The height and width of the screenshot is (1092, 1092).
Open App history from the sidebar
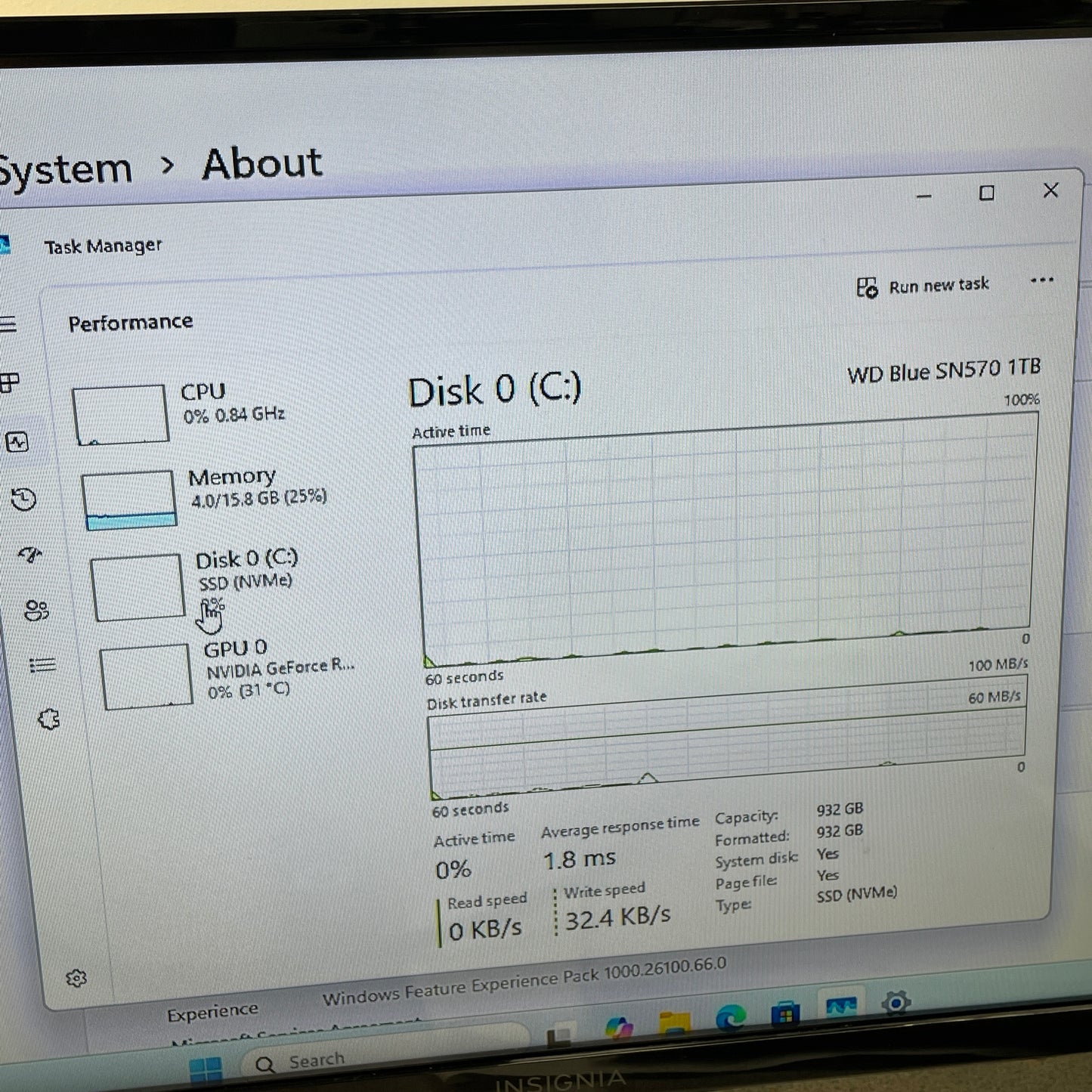coord(23,500)
